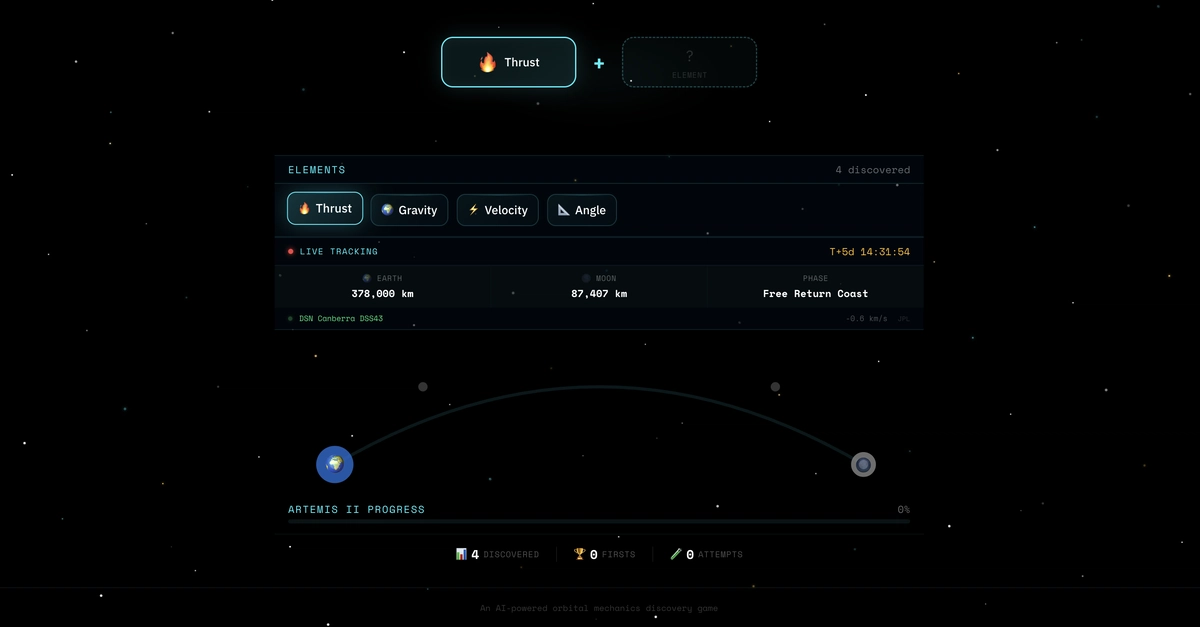Viewport: 1200px width, 627px height.
Task: Click the test tube icon near Attempts counter
Action: point(676,553)
